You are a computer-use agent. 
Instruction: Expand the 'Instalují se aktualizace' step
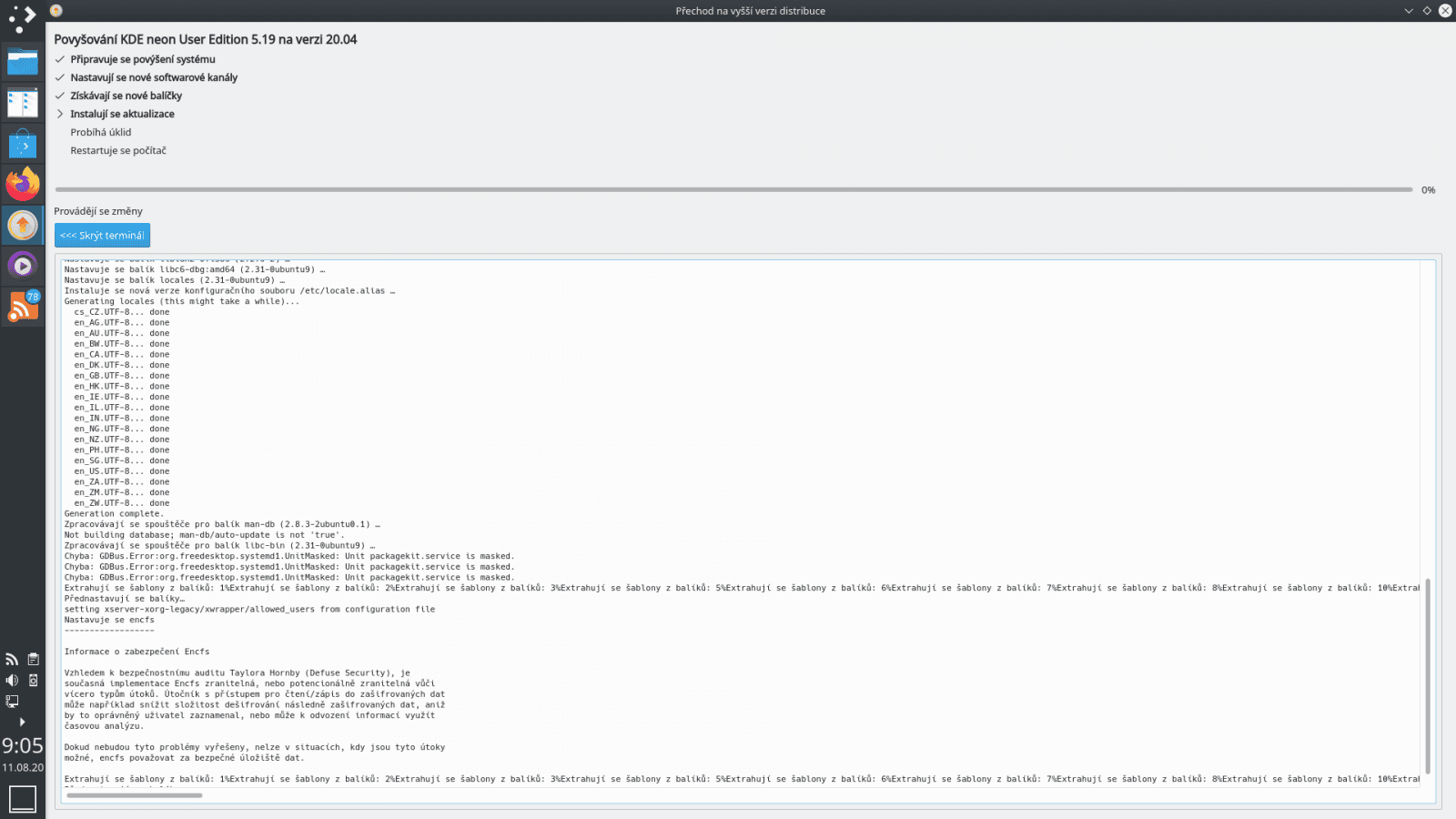point(60,114)
